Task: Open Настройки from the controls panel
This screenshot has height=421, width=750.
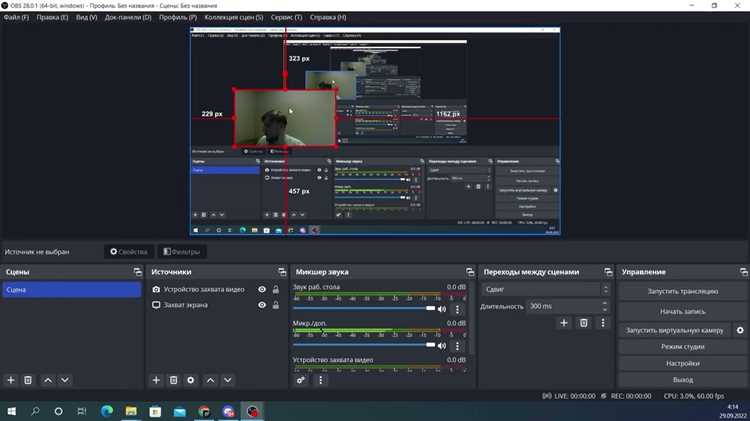Action: 683,363
